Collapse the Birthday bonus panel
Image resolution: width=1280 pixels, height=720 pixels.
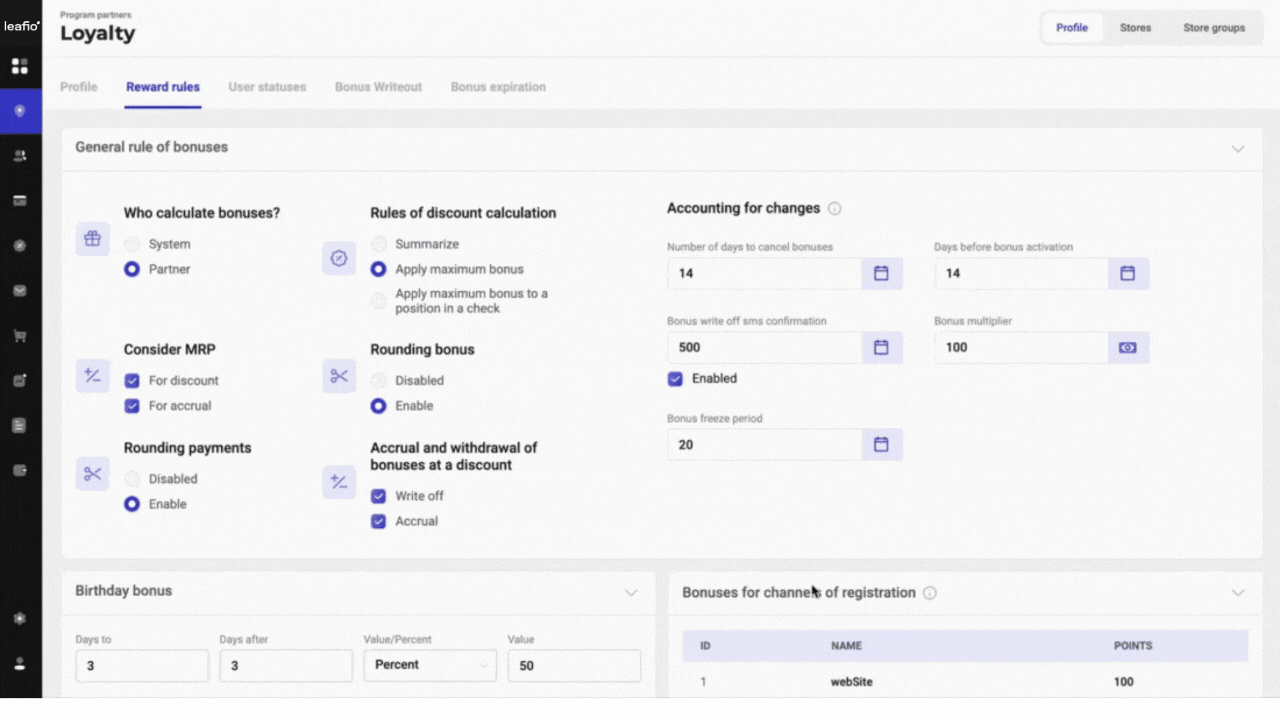pos(631,592)
